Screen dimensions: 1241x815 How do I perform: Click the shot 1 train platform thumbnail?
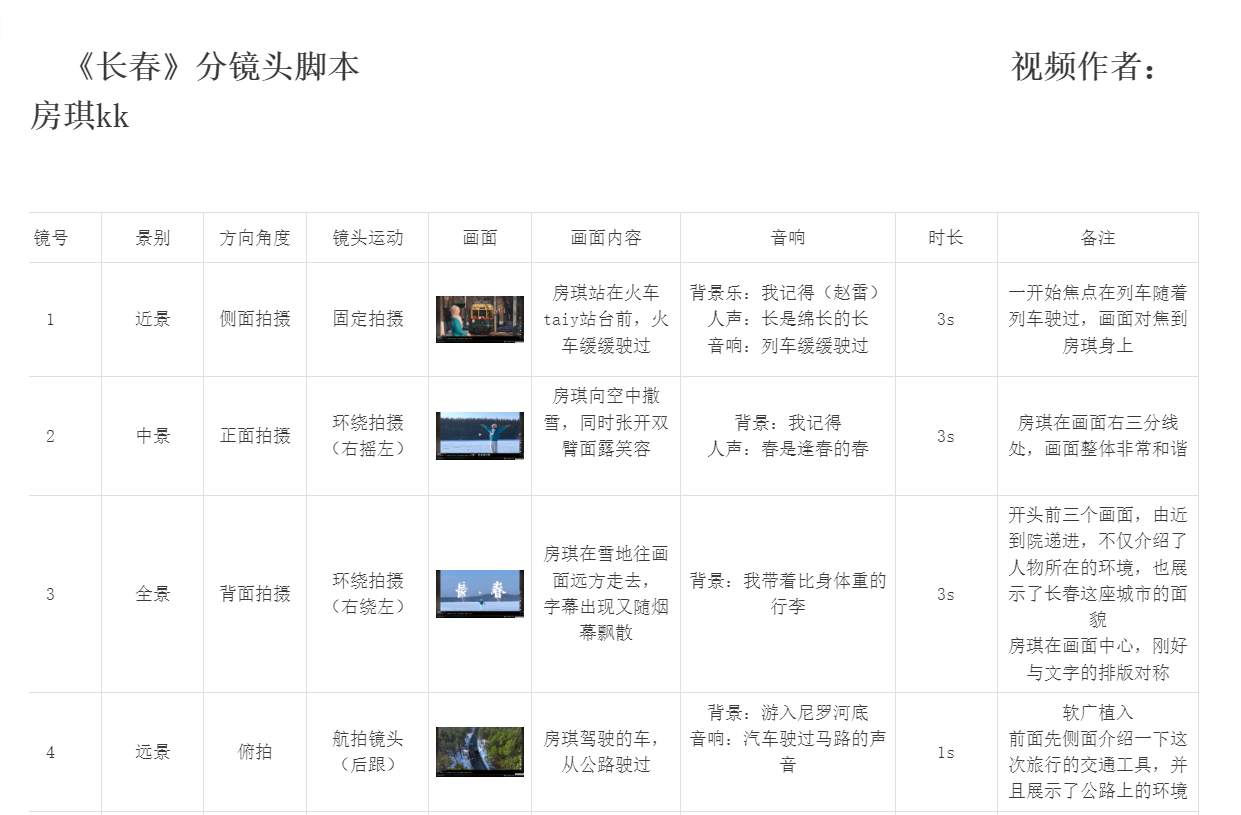(480, 319)
